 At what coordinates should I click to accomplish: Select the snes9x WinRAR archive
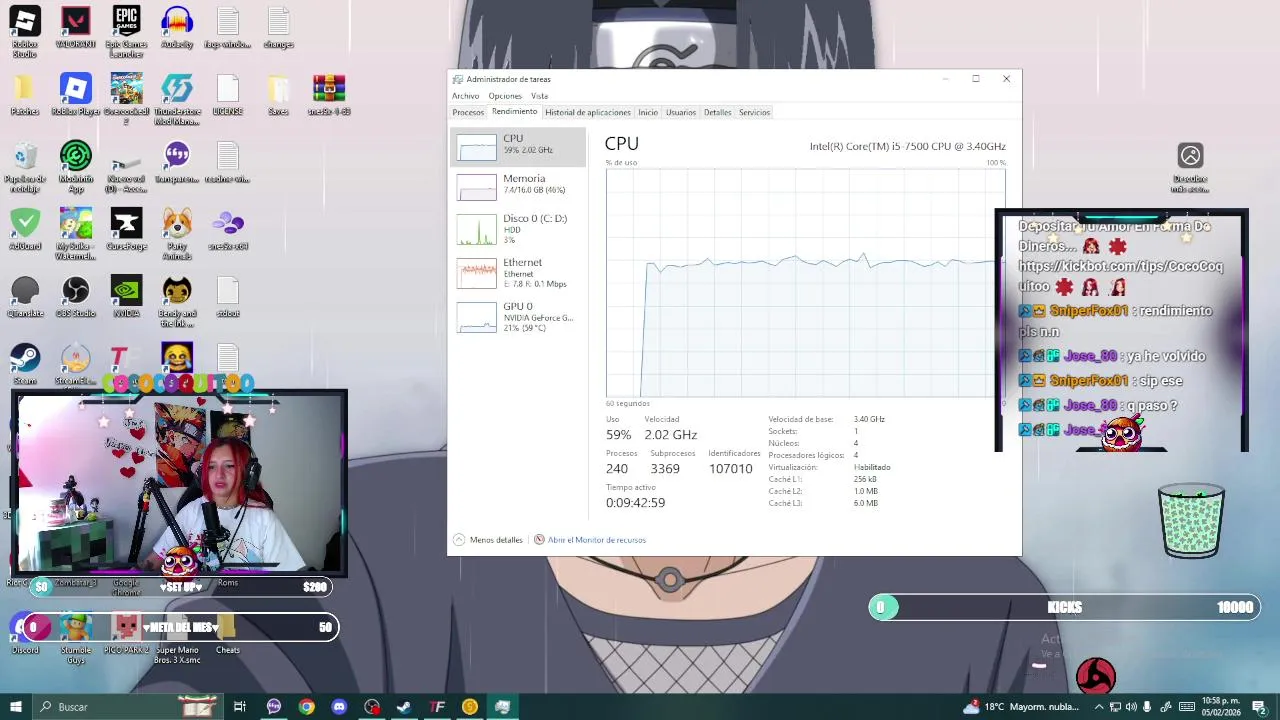[x=329, y=95]
